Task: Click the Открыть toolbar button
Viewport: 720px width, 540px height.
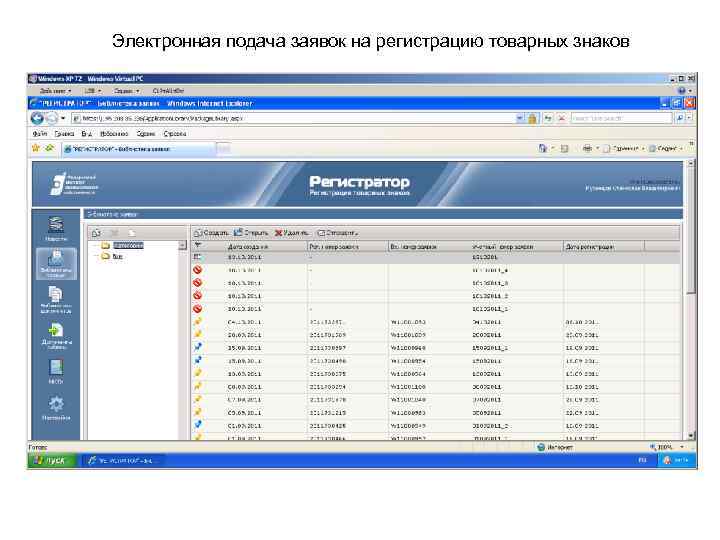Action: pyautogui.click(x=251, y=233)
